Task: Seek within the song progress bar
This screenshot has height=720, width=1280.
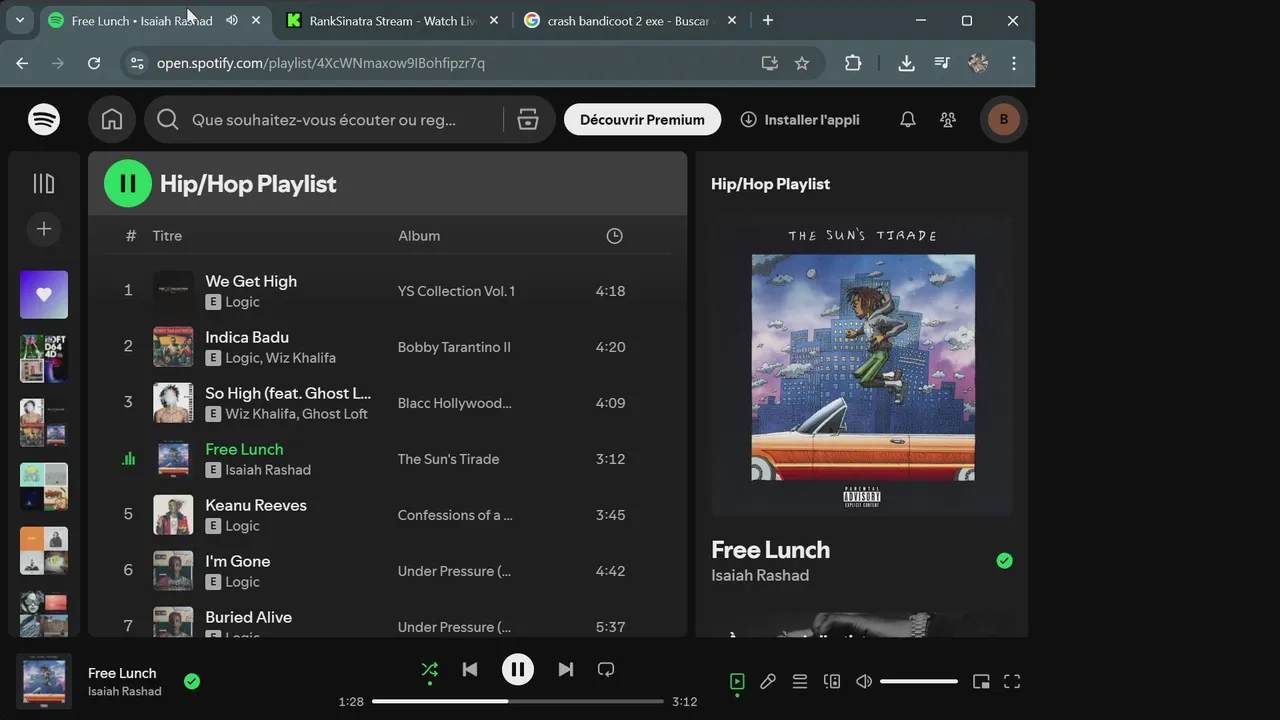Action: (518, 702)
